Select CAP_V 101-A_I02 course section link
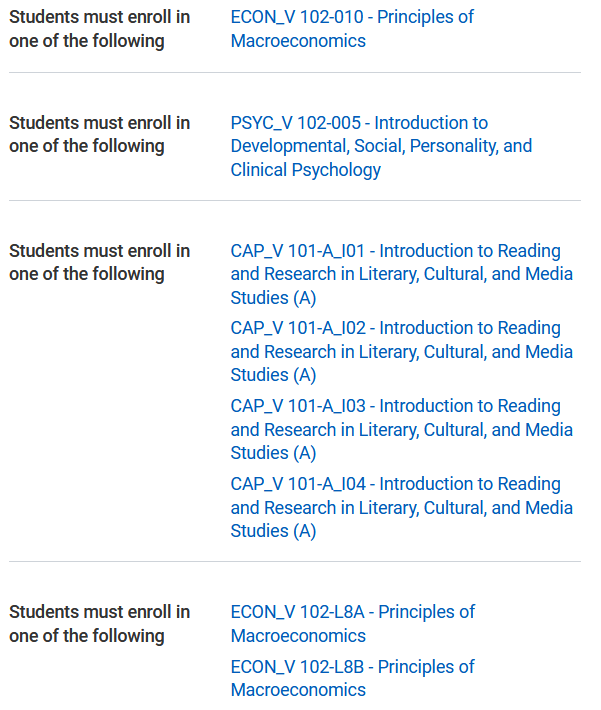601x710 pixels. pyautogui.click(x=401, y=351)
